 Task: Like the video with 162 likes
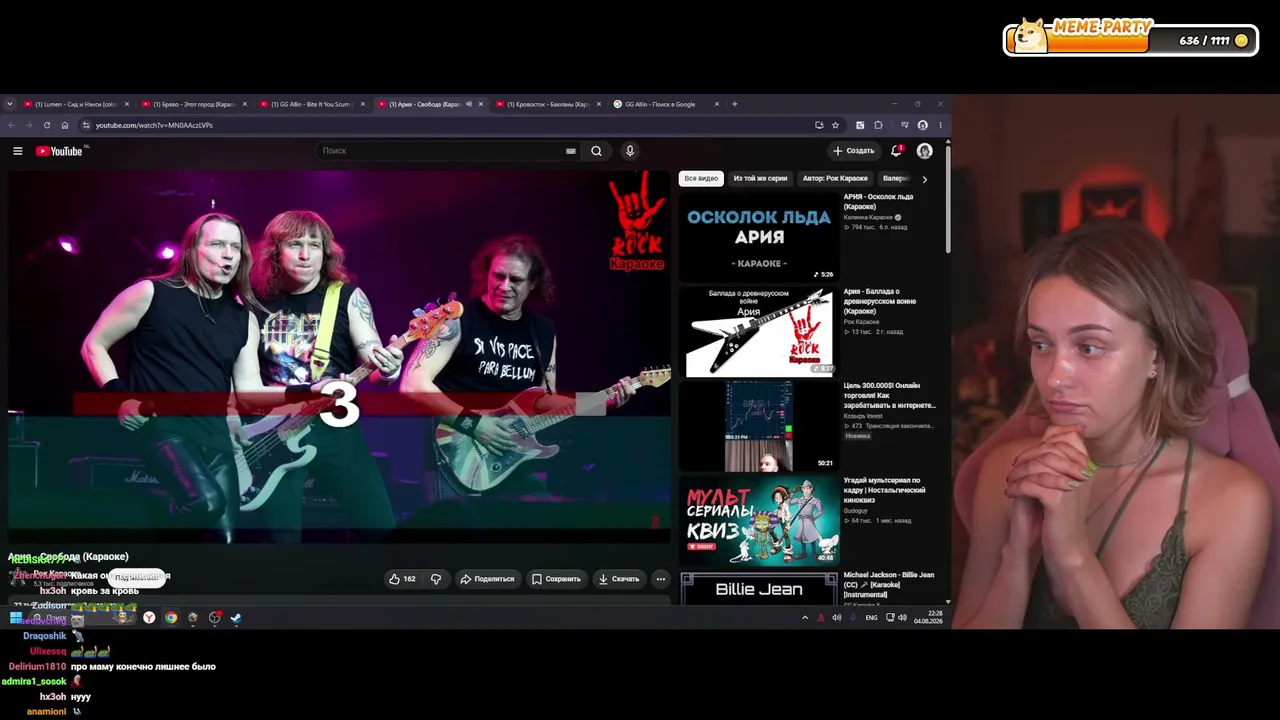[403, 579]
